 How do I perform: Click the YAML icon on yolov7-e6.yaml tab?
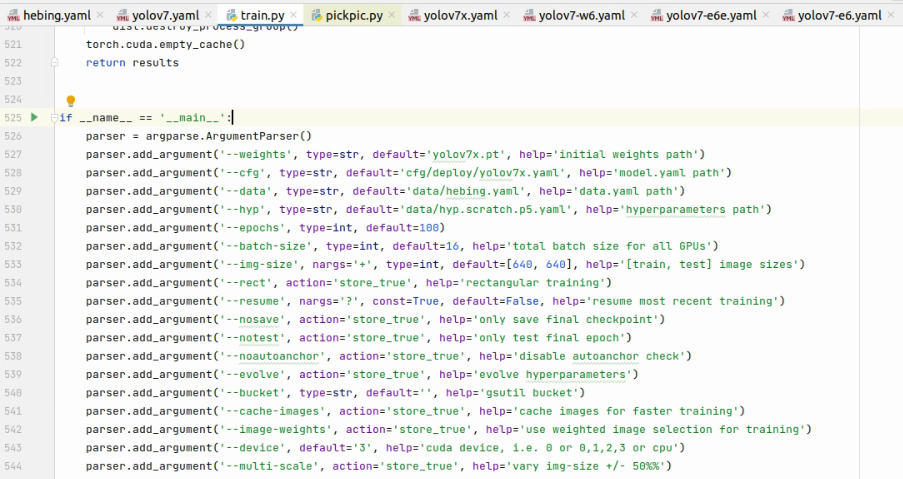pos(788,16)
